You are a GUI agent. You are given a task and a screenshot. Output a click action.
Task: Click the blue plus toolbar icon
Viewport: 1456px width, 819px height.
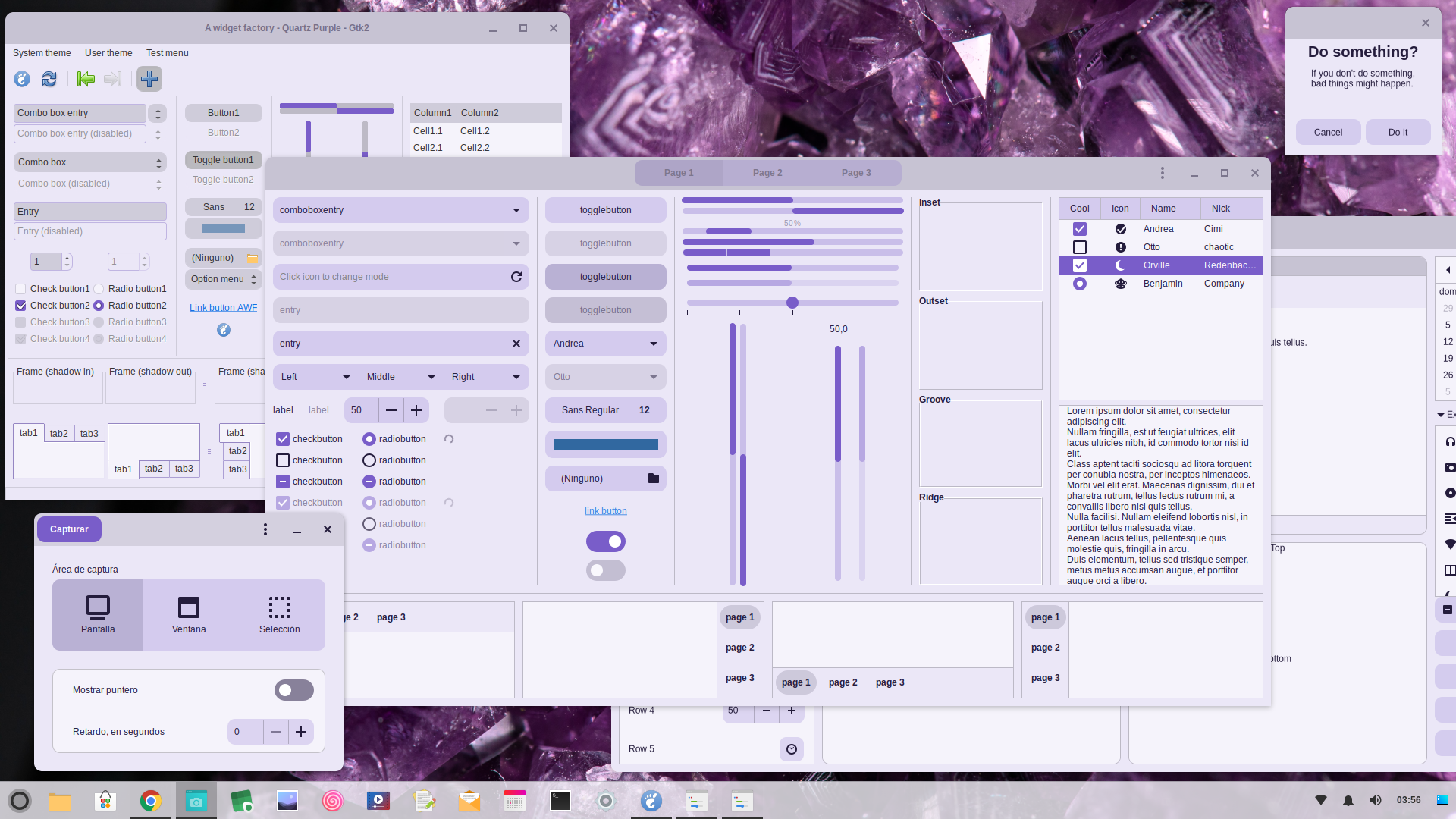tap(149, 79)
